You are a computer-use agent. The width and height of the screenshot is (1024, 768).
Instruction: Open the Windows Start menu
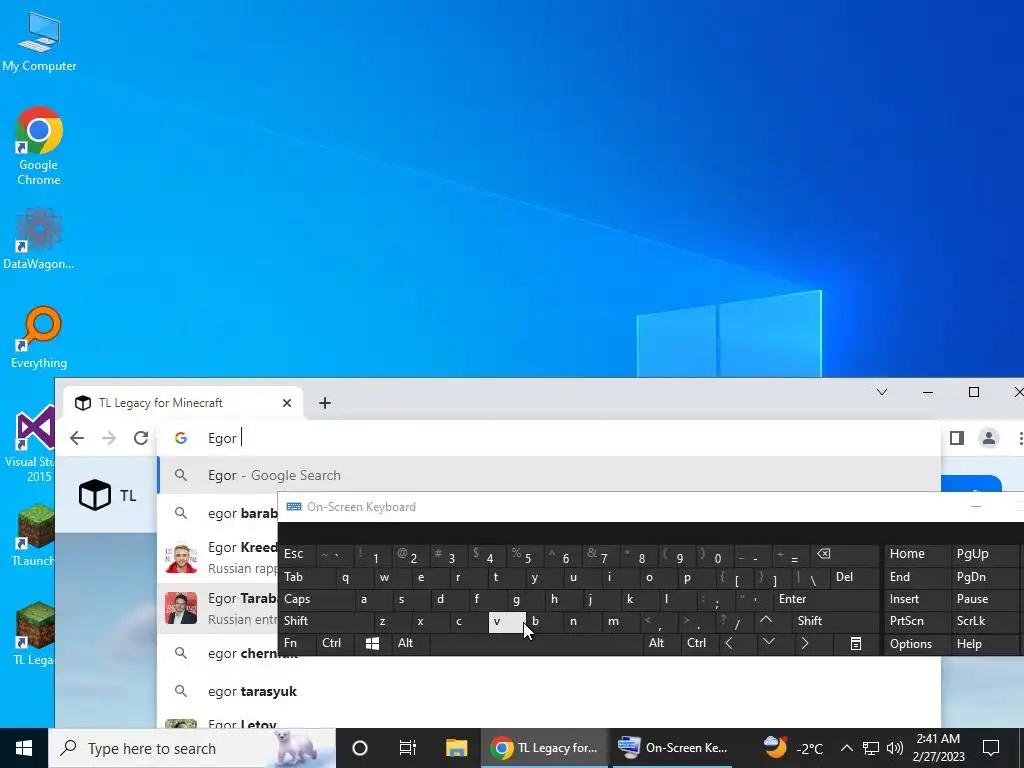(24, 748)
